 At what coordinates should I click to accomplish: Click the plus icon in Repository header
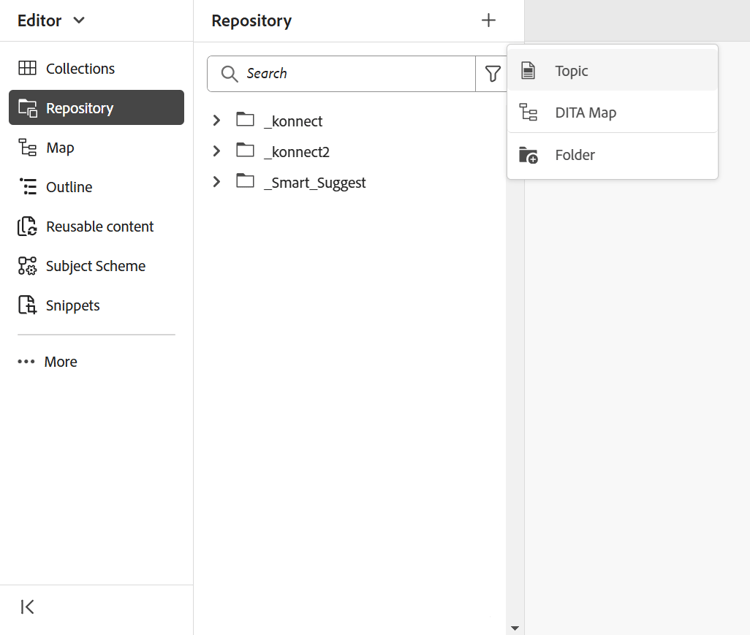pos(488,20)
